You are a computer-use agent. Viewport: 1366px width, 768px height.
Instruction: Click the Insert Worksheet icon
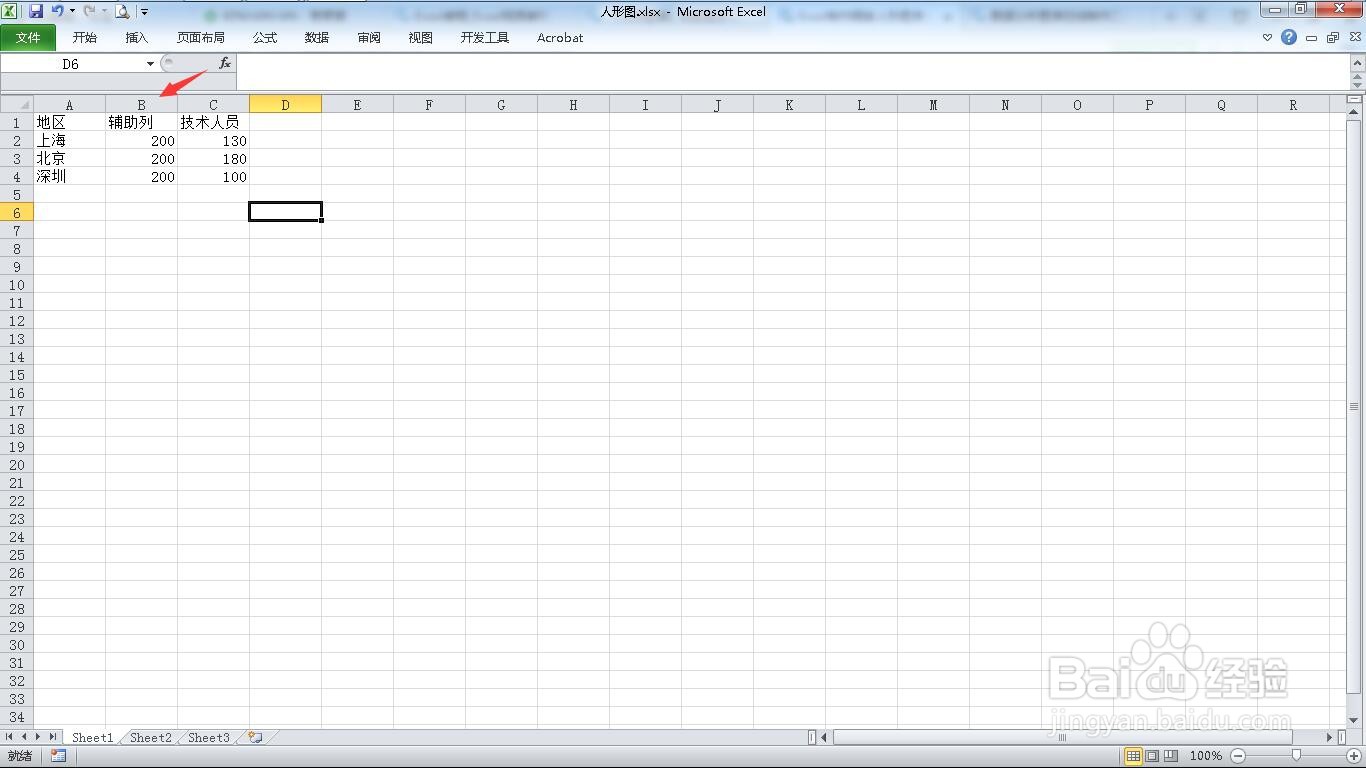[x=256, y=737]
